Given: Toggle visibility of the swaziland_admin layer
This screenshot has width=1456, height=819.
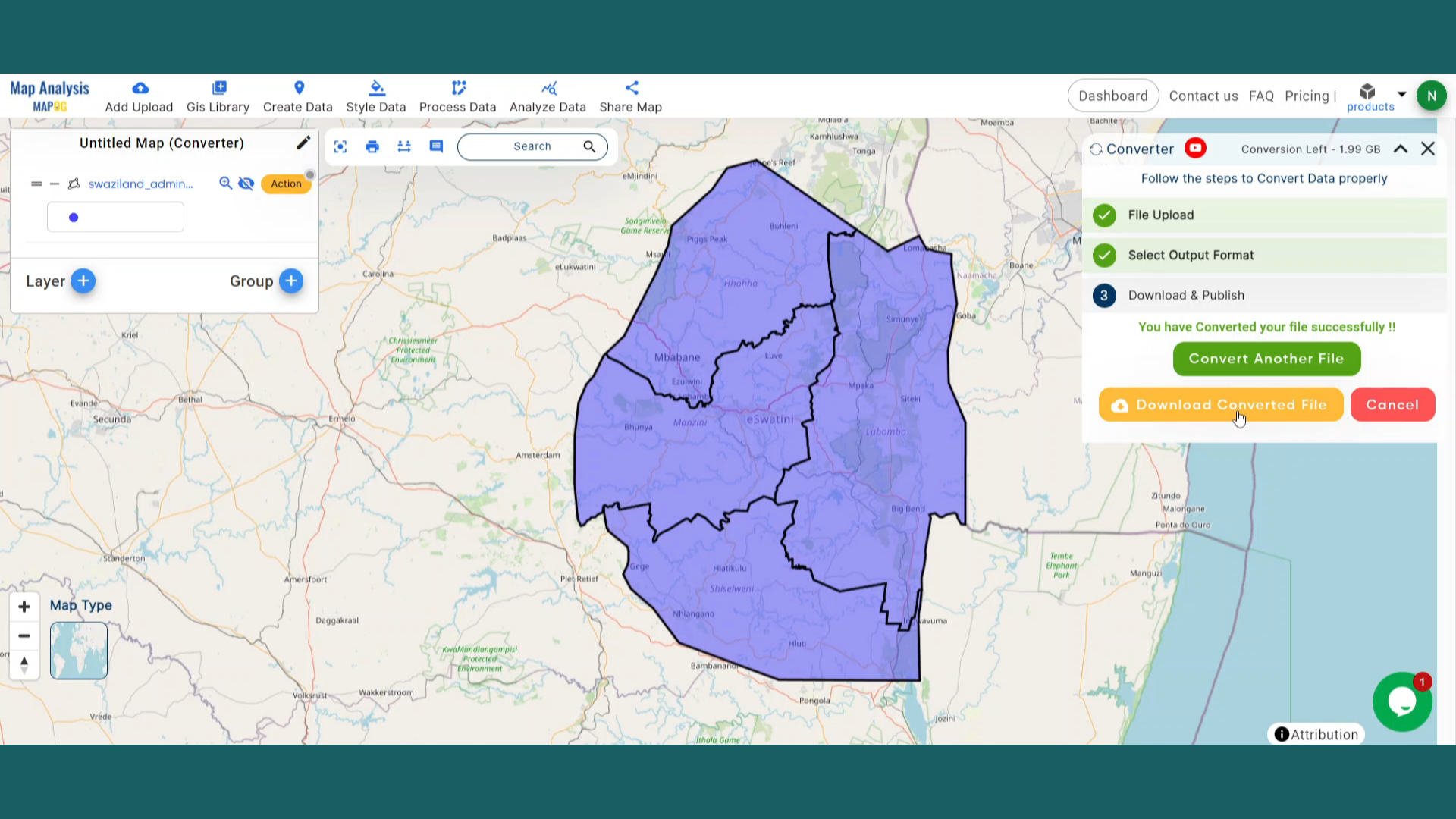Looking at the screenshot, I should (x=246, y=184).
